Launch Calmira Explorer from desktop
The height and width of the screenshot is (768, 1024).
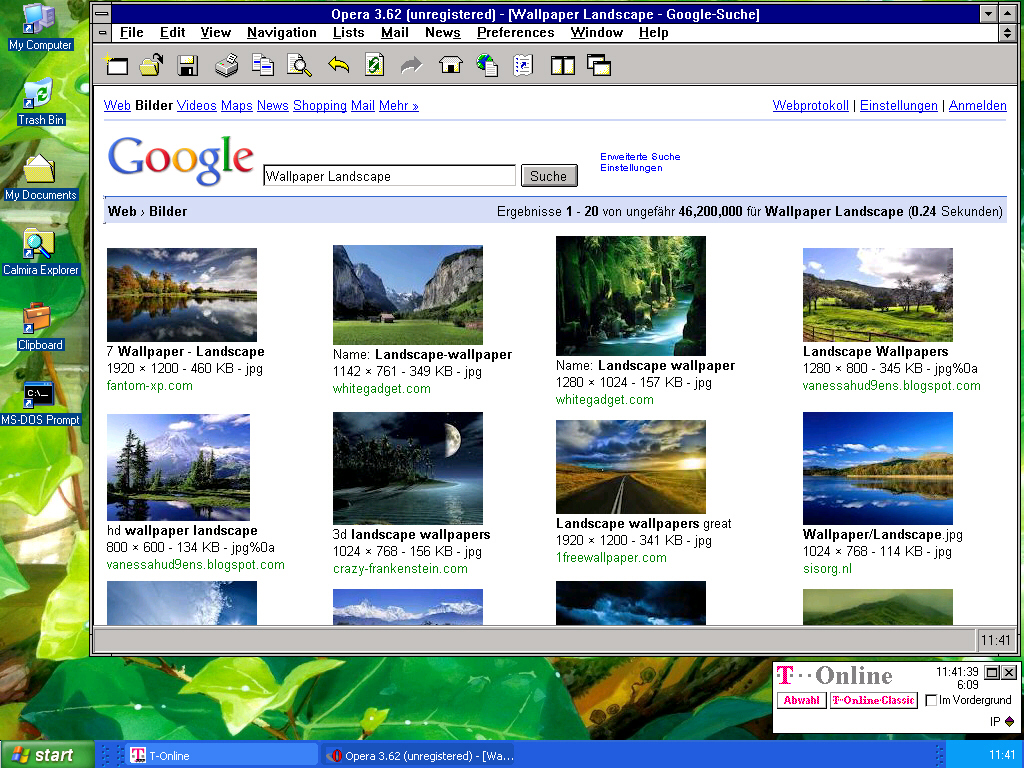point(40,252)
